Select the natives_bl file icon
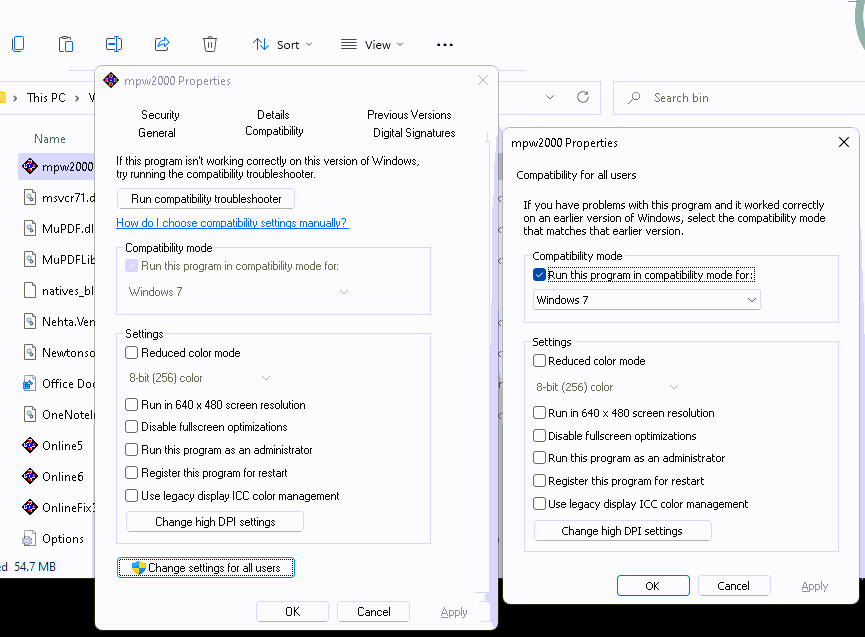This screenshot has height=637, width=865. coord(30,290)
